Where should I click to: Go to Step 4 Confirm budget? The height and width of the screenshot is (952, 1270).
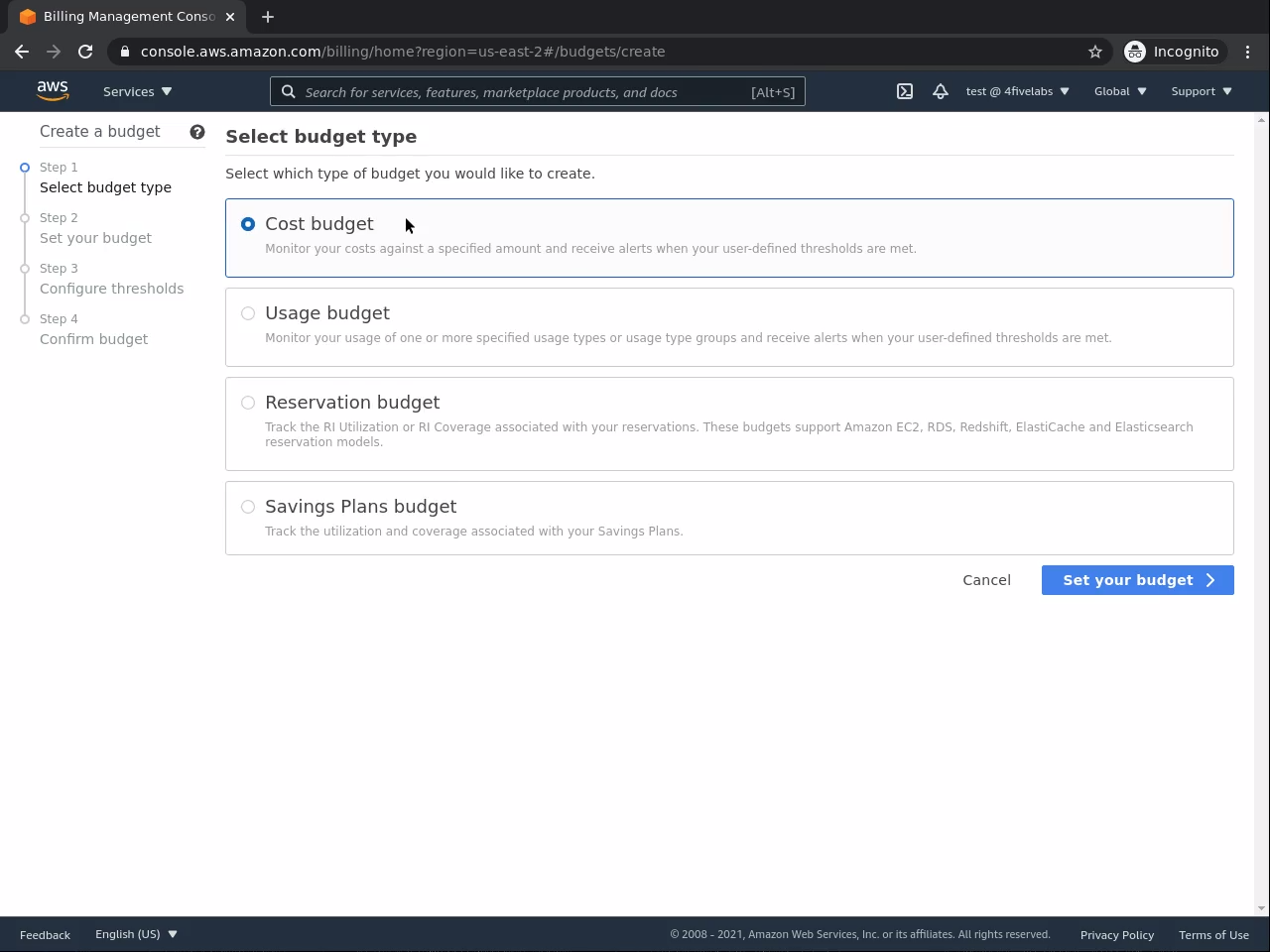pos(93,329)
